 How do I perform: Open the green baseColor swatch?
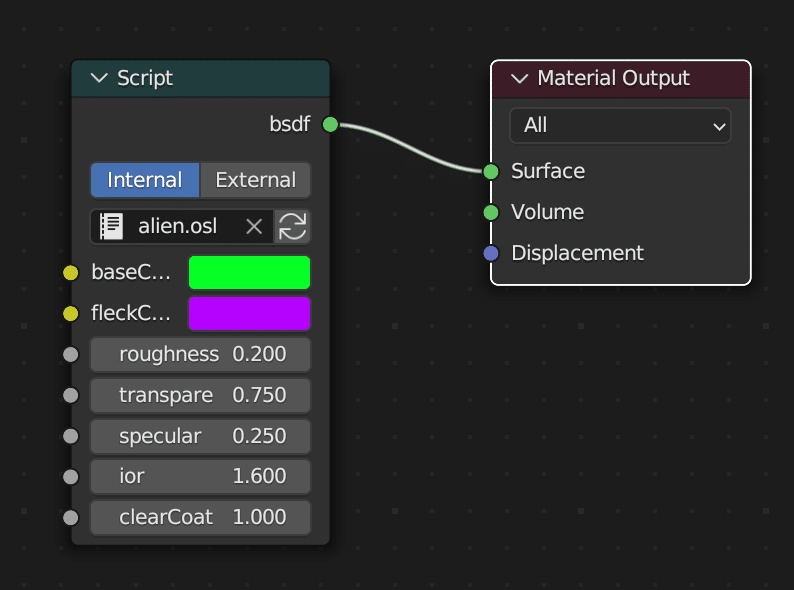249,273
